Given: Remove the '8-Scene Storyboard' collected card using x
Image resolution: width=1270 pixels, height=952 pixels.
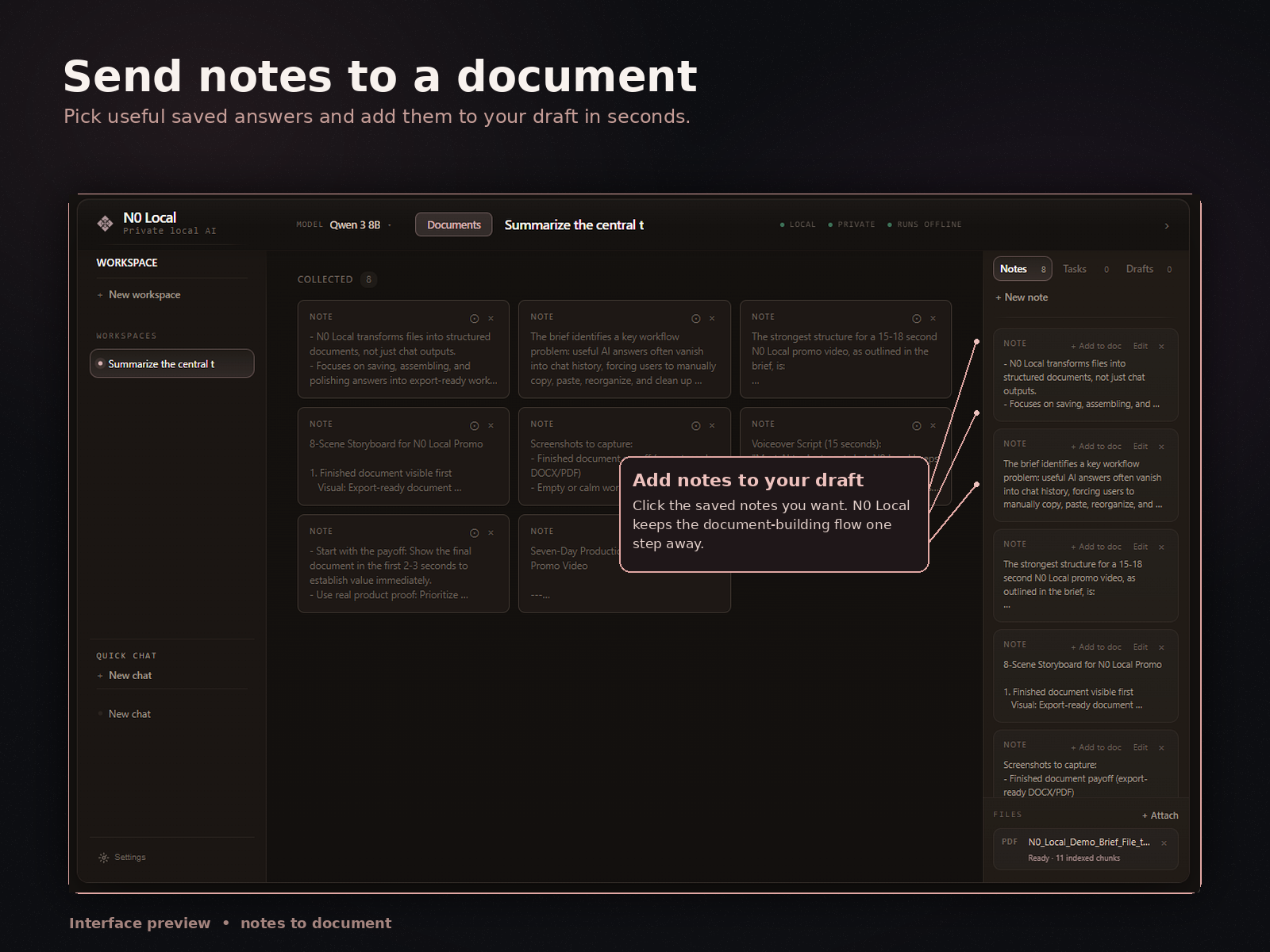Looking at the screenshot, I should 491,426.
